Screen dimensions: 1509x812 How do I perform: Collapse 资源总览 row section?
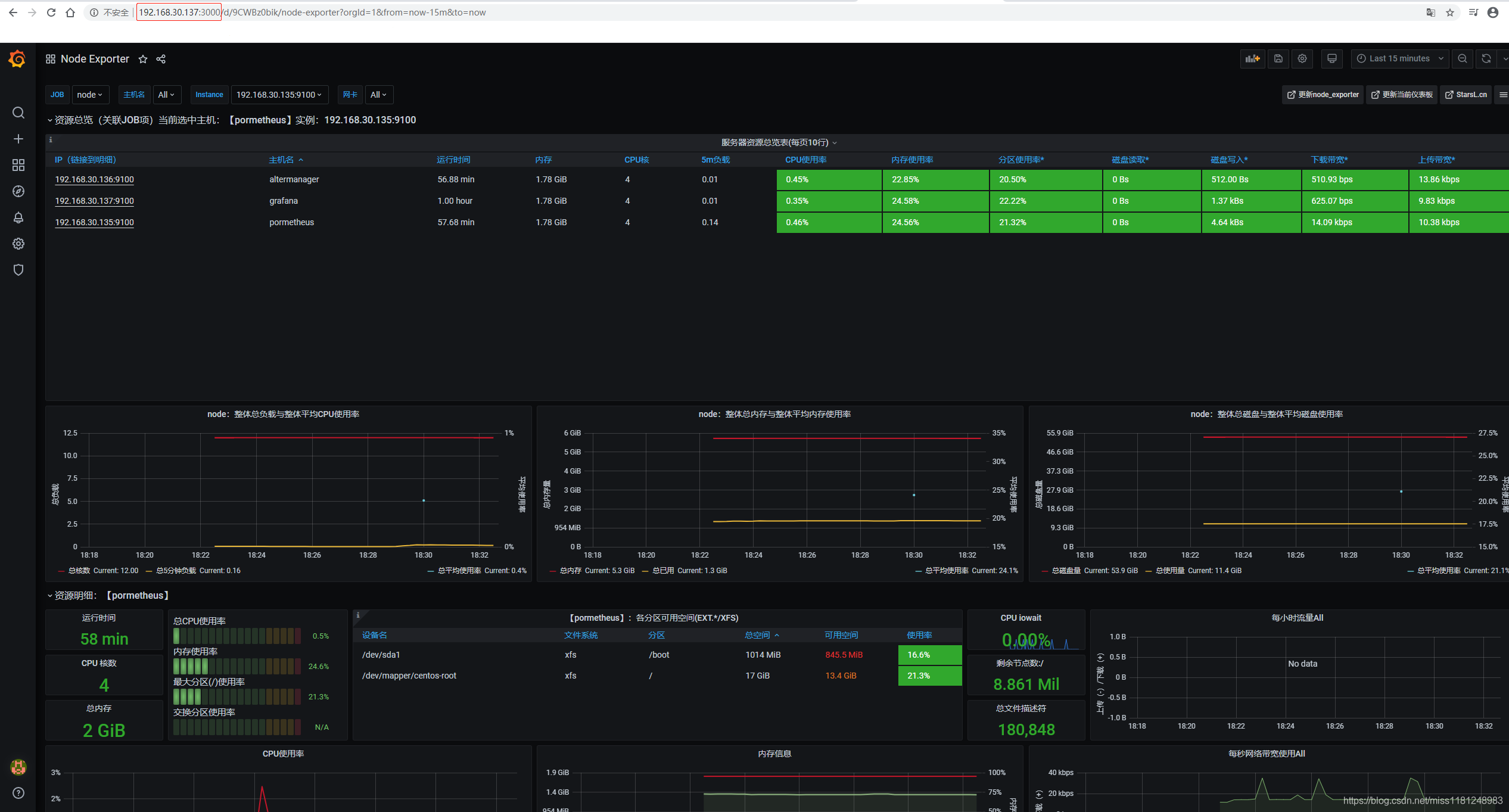49,120
